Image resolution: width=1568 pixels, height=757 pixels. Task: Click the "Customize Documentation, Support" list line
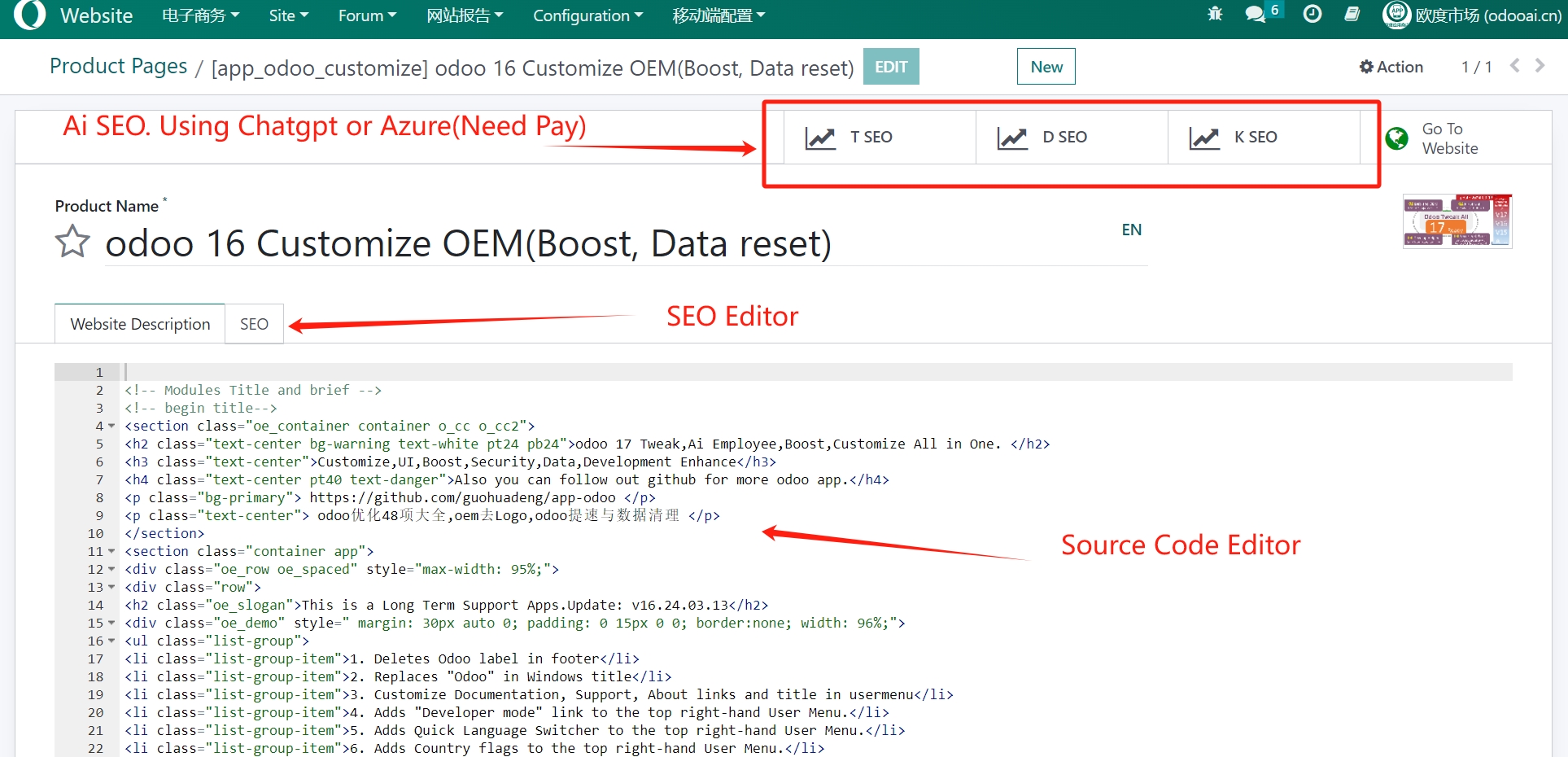(539, 694)
